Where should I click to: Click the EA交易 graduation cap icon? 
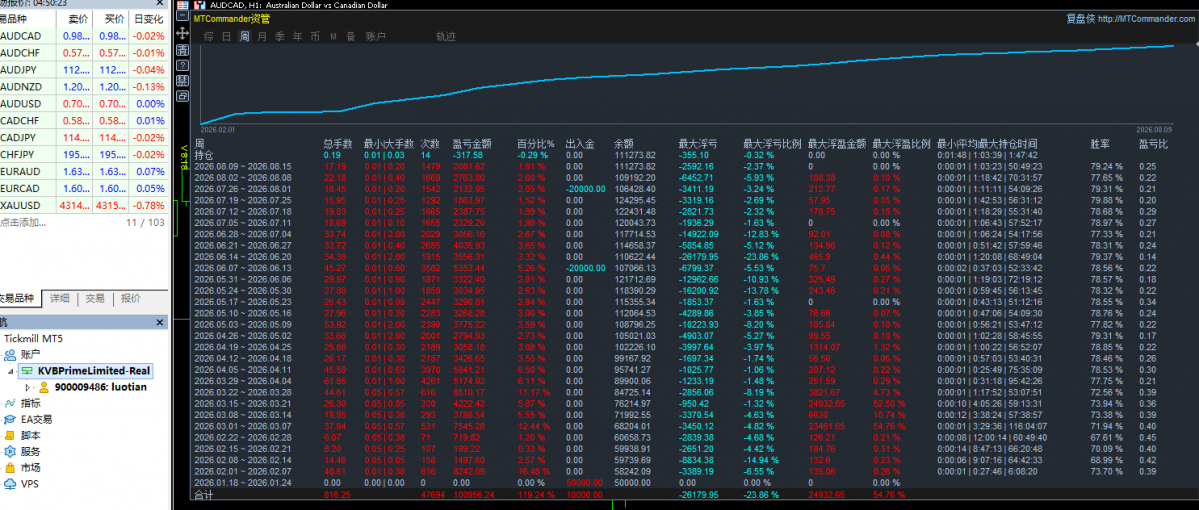pos(10,419)
